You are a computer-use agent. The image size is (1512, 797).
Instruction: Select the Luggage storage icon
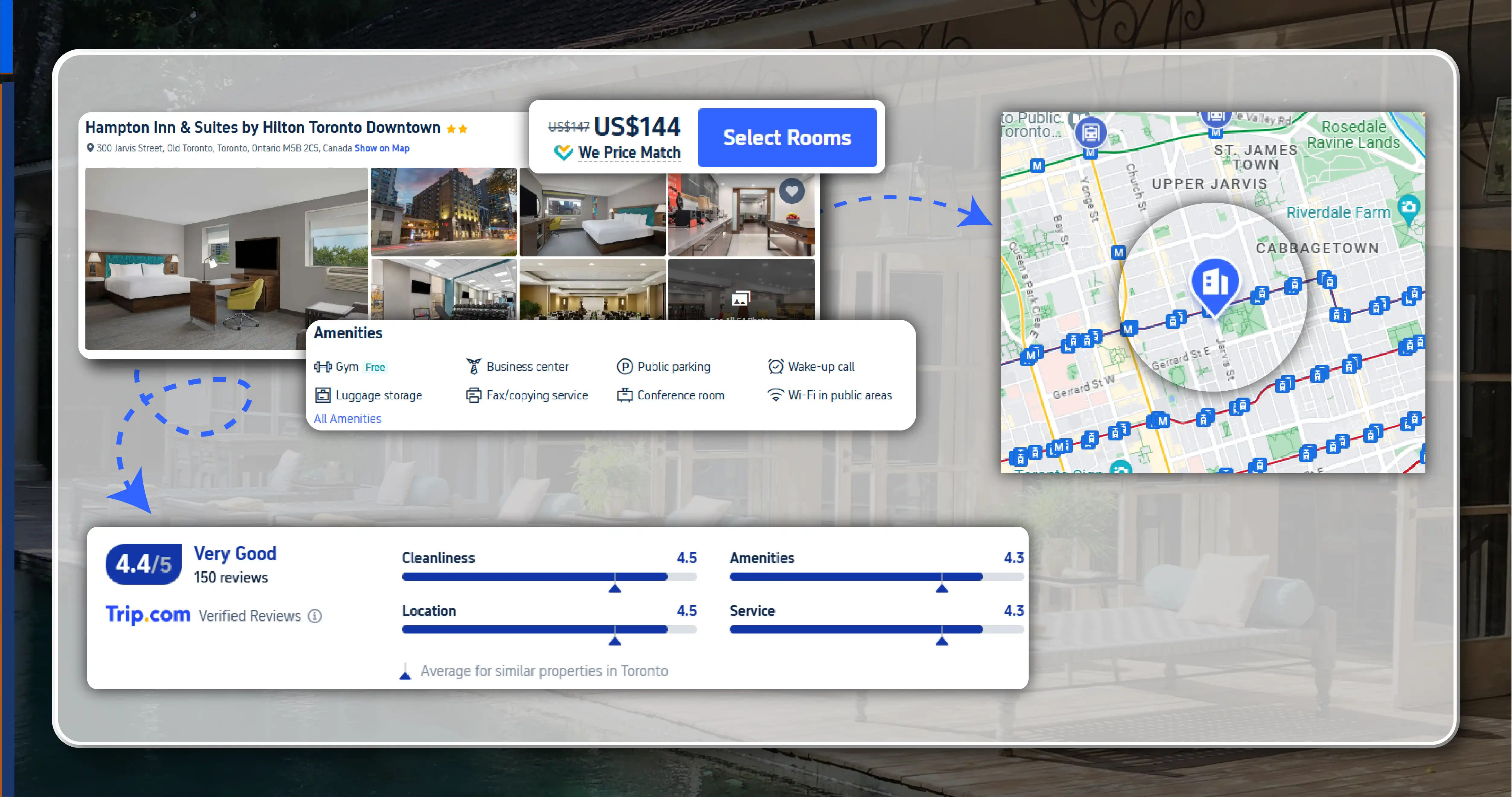point(323,395)
